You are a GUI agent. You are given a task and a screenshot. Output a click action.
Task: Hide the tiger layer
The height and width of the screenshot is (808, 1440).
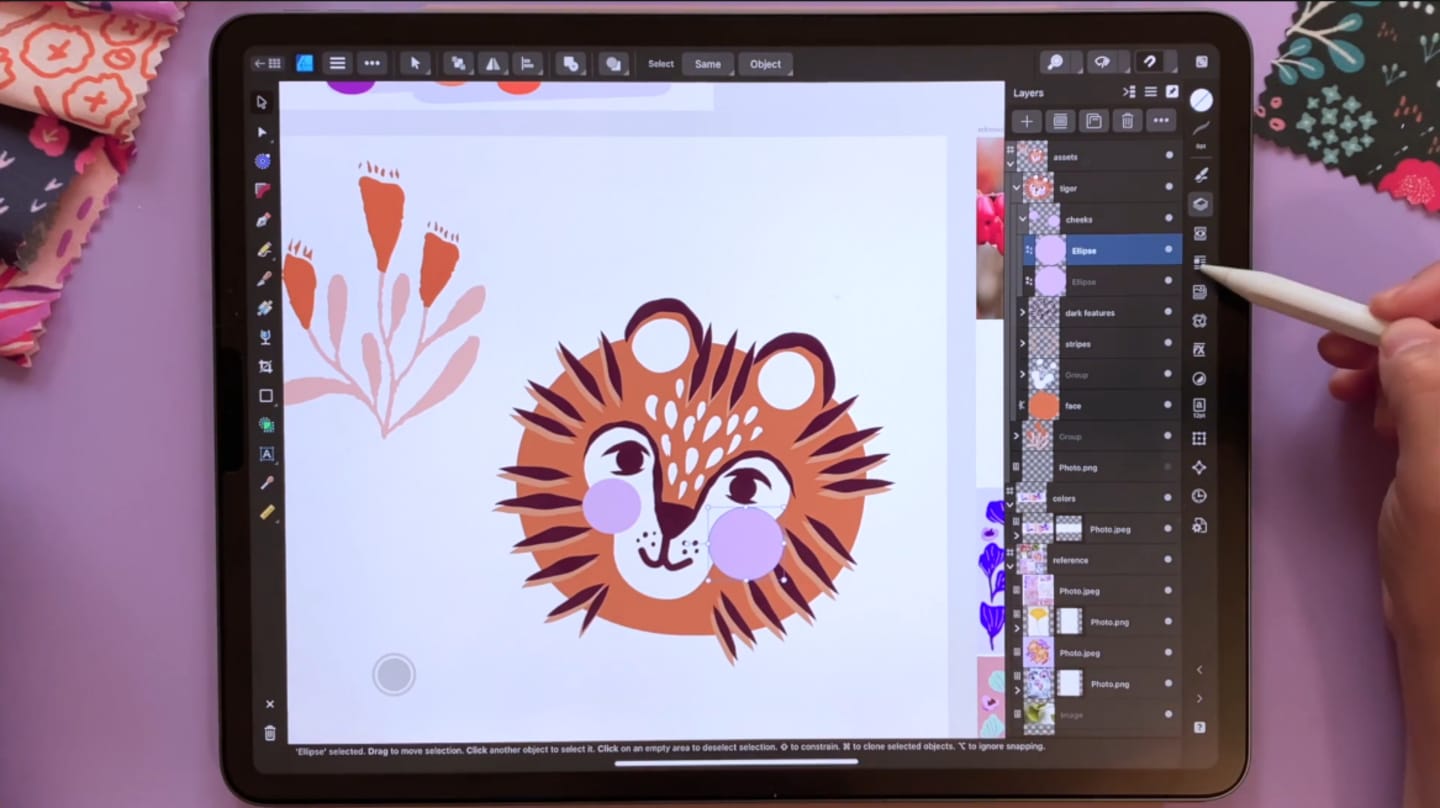(1168, 188)
